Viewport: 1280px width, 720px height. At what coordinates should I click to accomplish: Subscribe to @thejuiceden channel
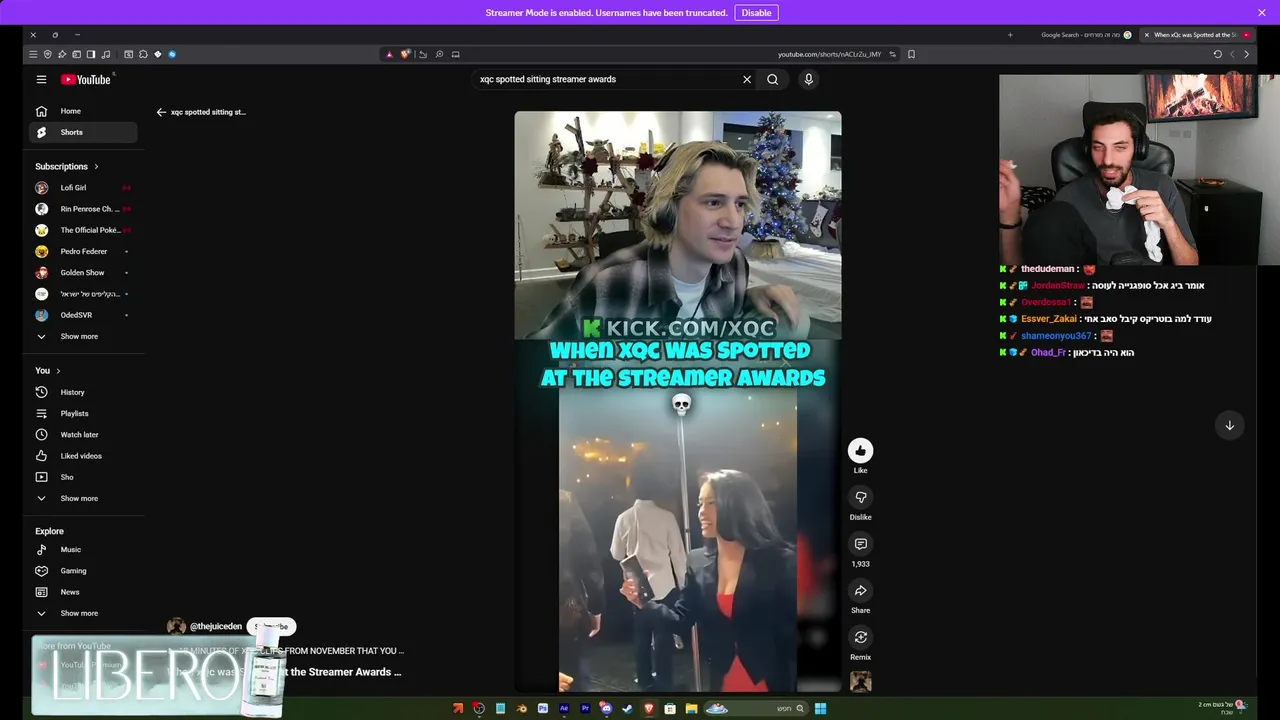pyautogui.click(x=271, y=626)
